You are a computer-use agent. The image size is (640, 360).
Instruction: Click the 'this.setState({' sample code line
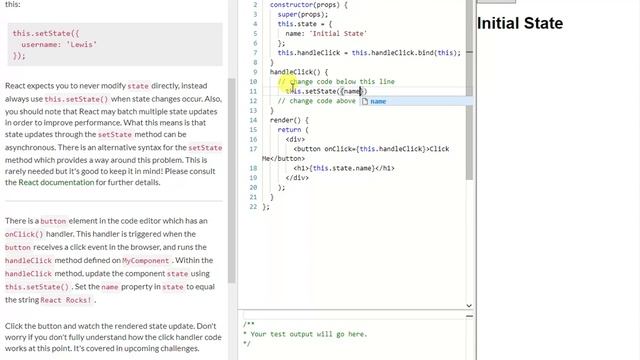pyautogui.click(x=46, y=33)
